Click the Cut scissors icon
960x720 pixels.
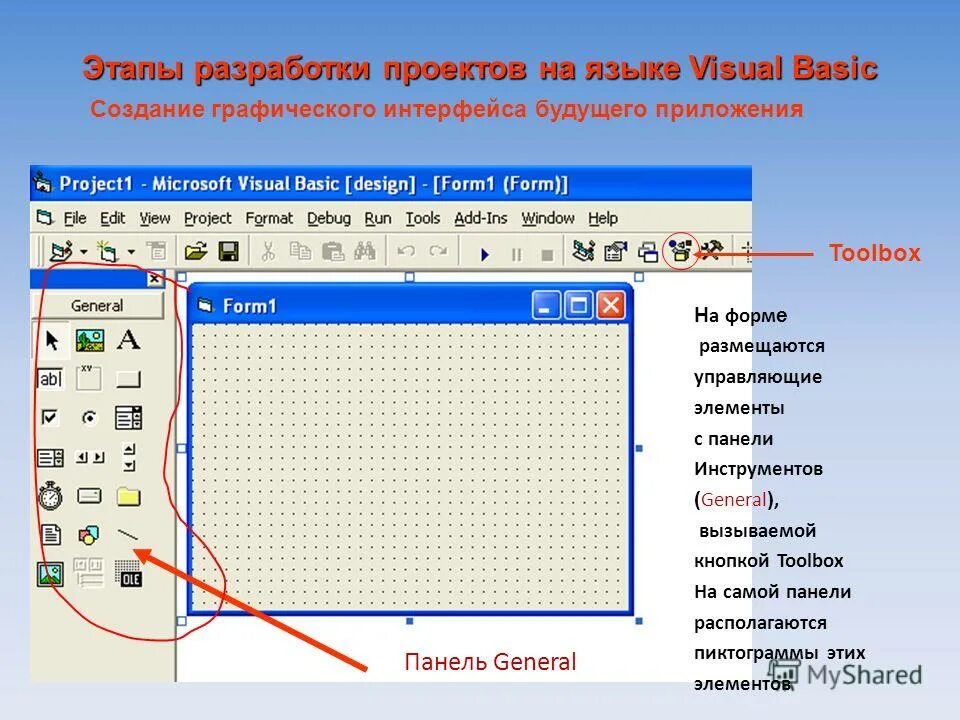coord(268,251)
